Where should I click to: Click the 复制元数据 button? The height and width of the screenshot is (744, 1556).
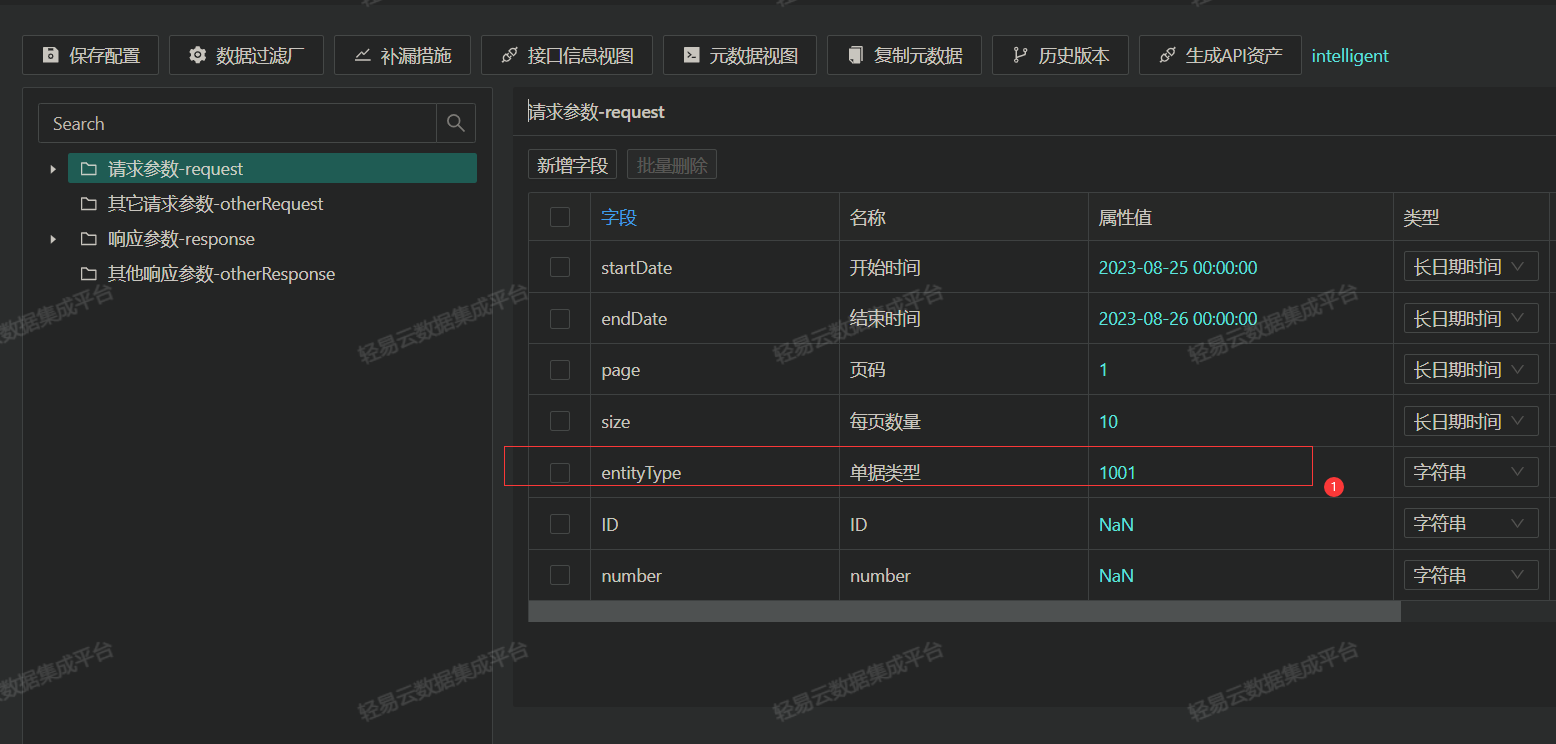coord(905,55)
